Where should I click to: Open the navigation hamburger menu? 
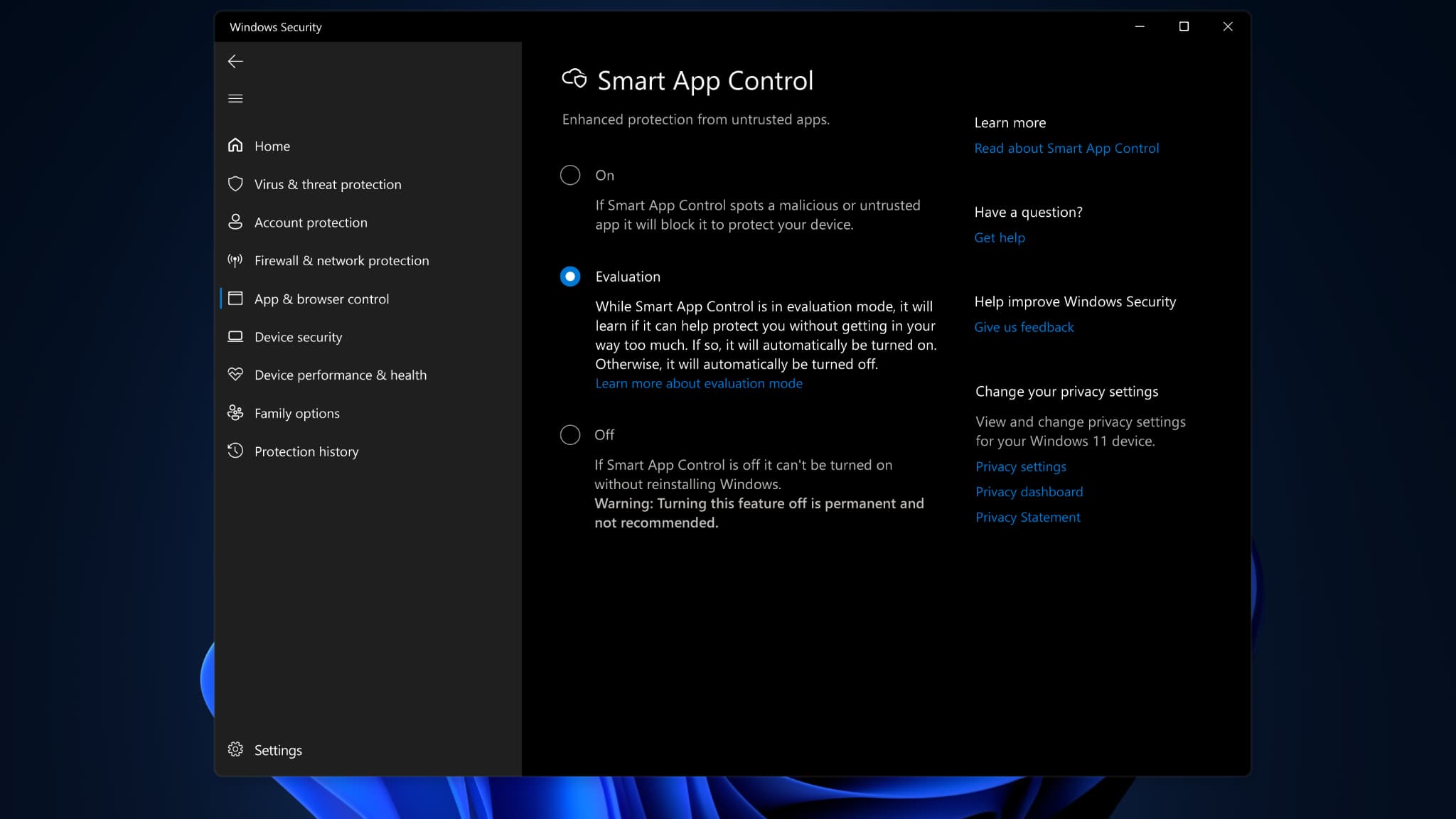[235, 98]
